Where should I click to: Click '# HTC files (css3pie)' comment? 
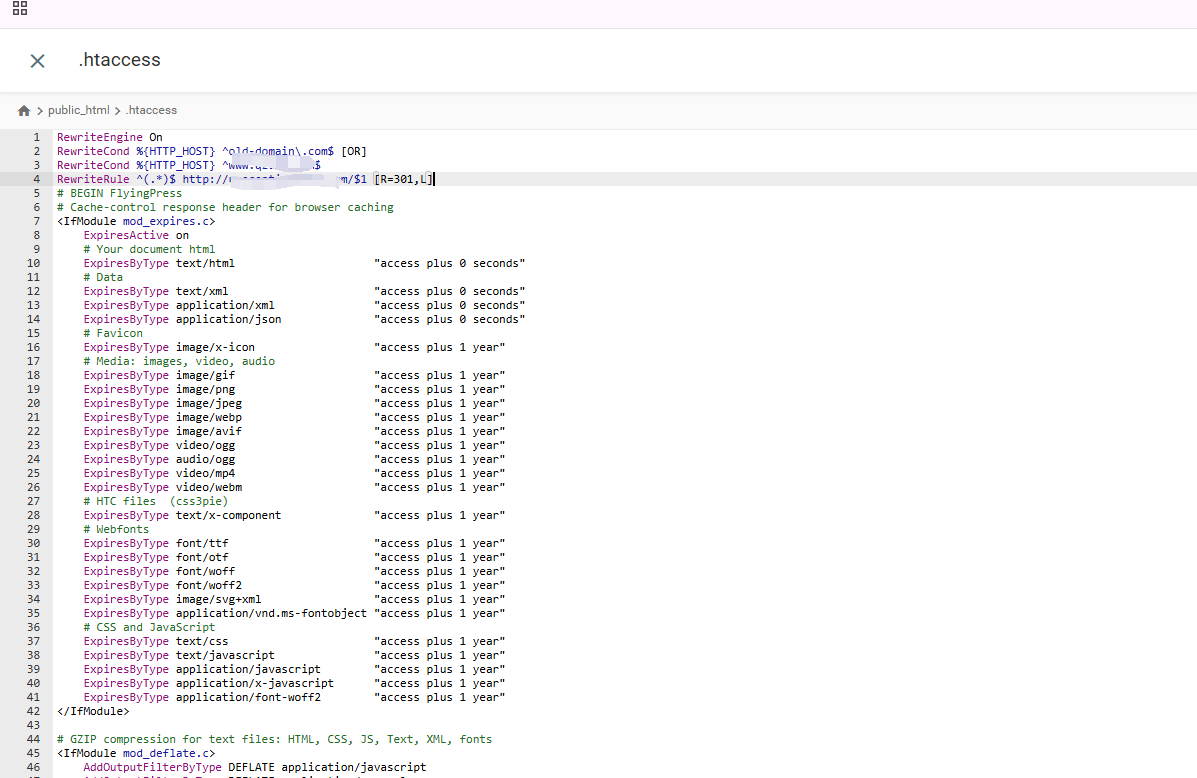click(156, 501)
